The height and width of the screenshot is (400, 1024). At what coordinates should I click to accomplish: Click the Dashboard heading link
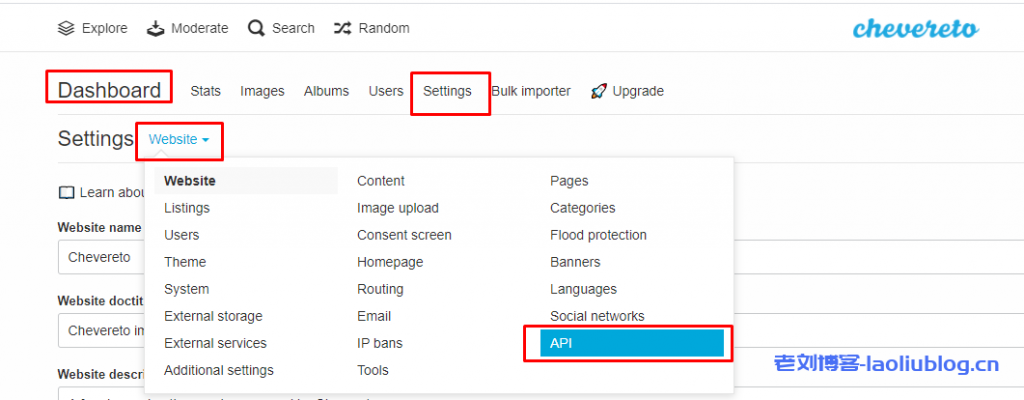[x=109, y=90]
